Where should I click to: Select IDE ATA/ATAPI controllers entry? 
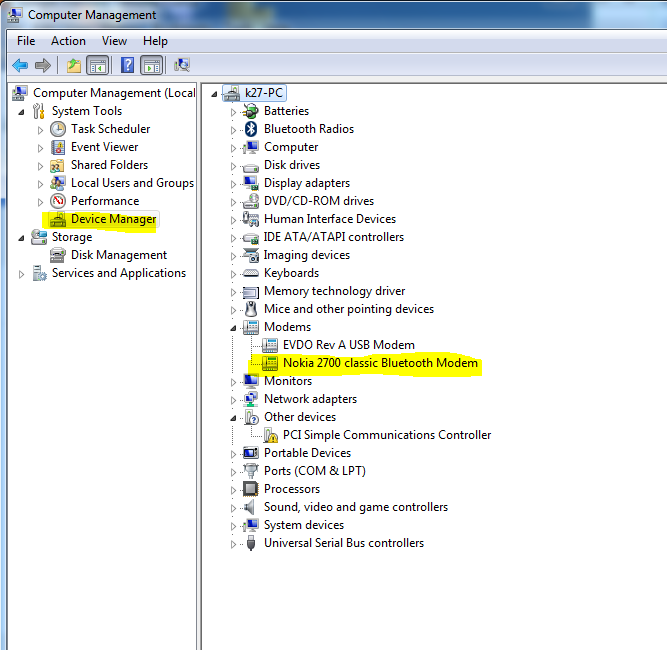(x=334, y=237)
